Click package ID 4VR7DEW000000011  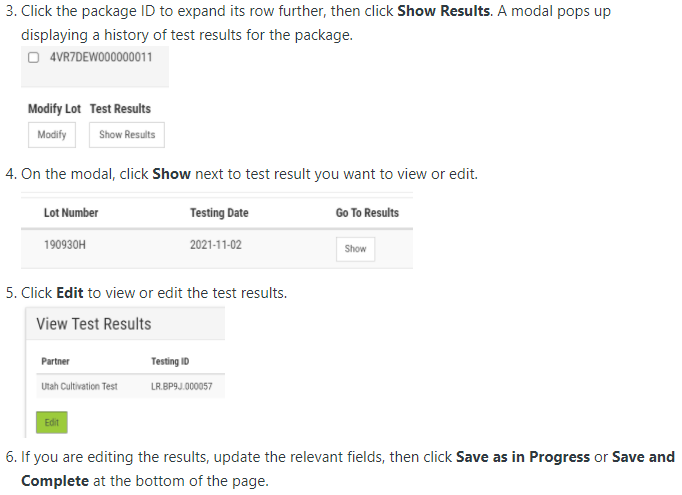point(100,57)
